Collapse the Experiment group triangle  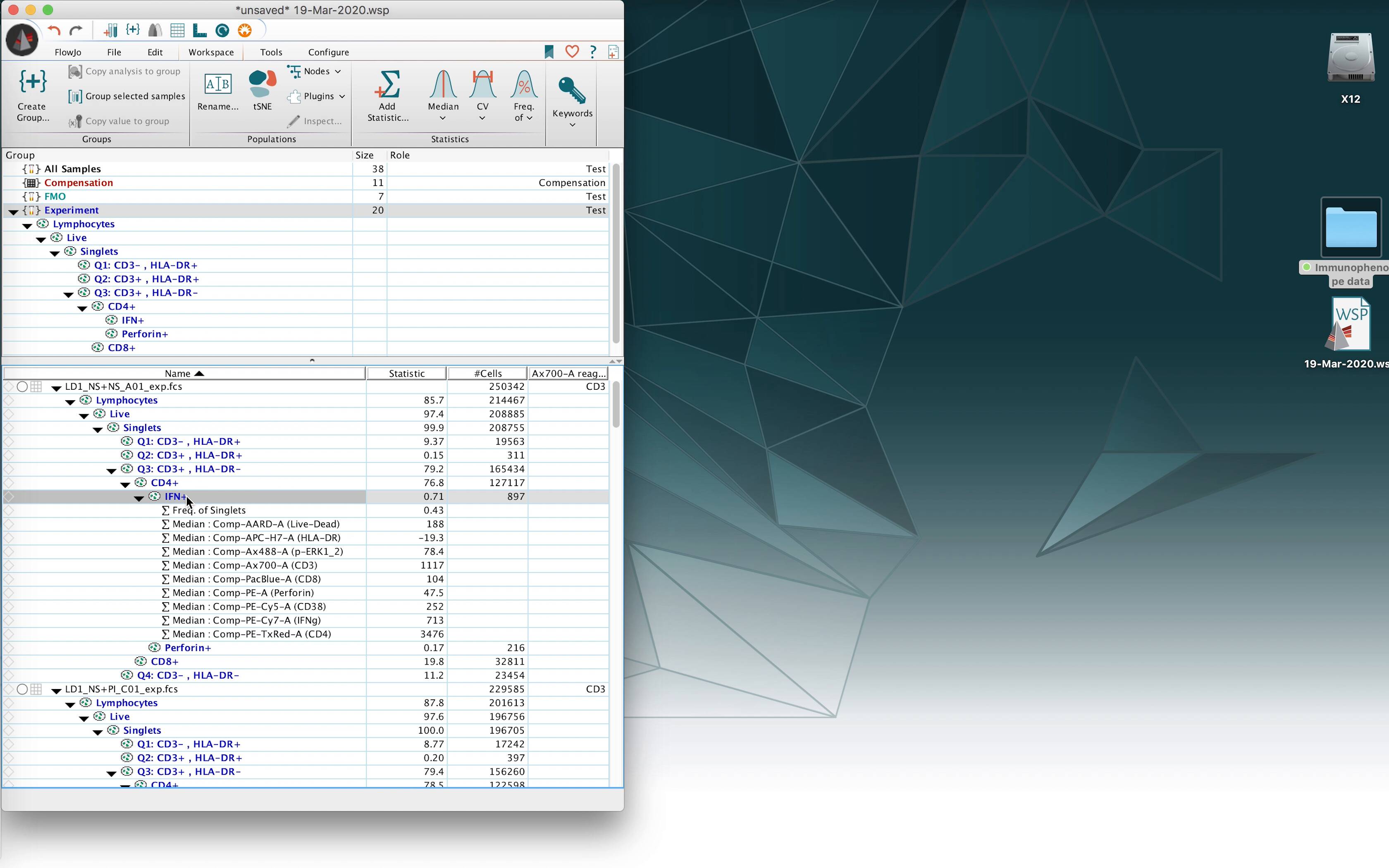[x=13, y=211]
